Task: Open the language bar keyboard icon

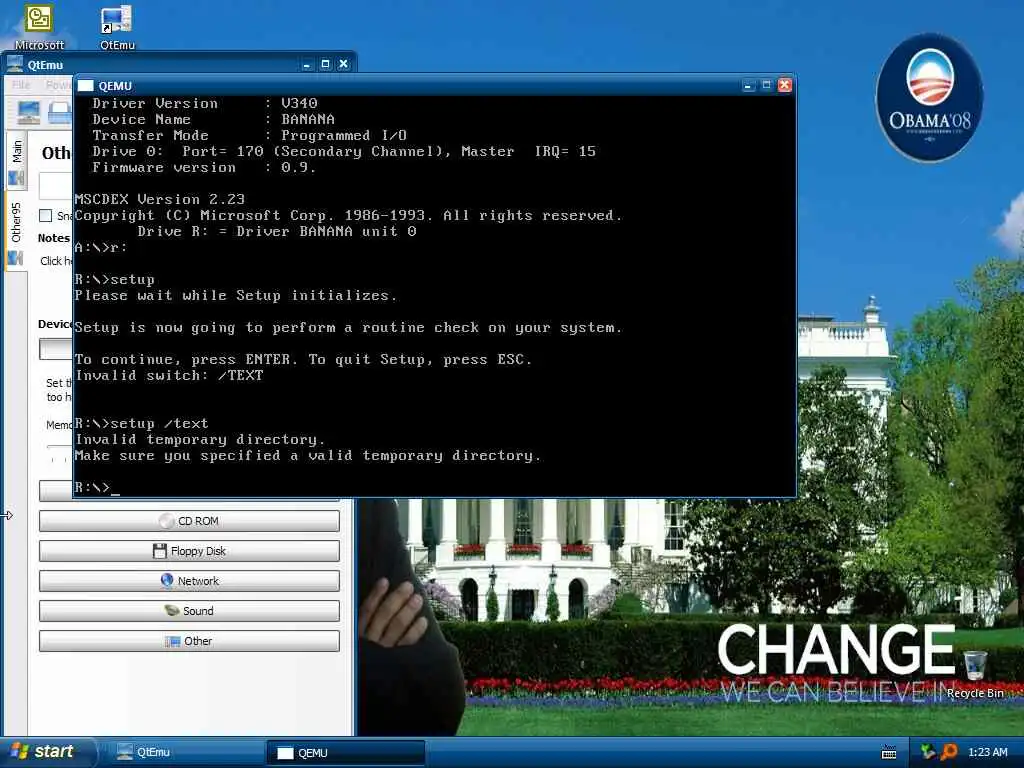Action: [x=889, y=752]
